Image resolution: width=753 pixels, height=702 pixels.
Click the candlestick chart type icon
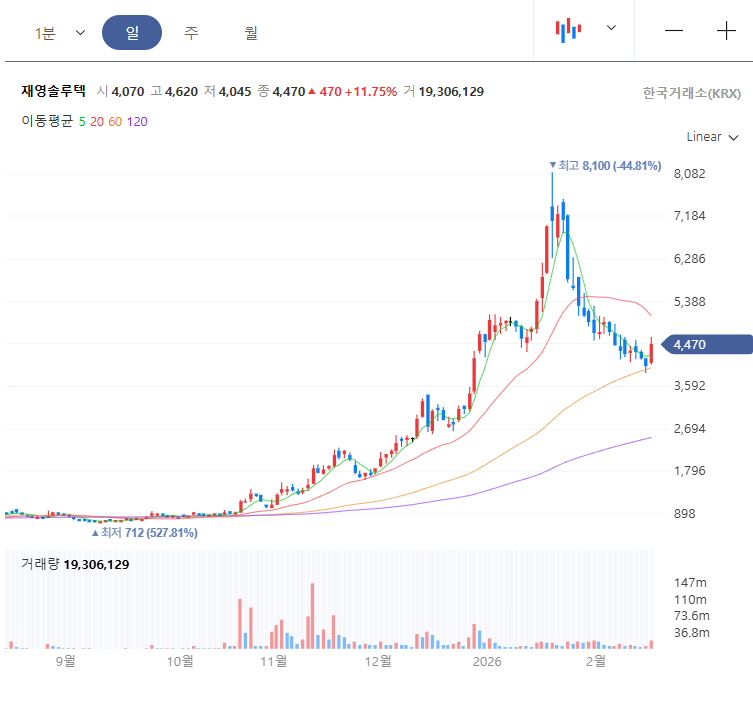[568, 30]
